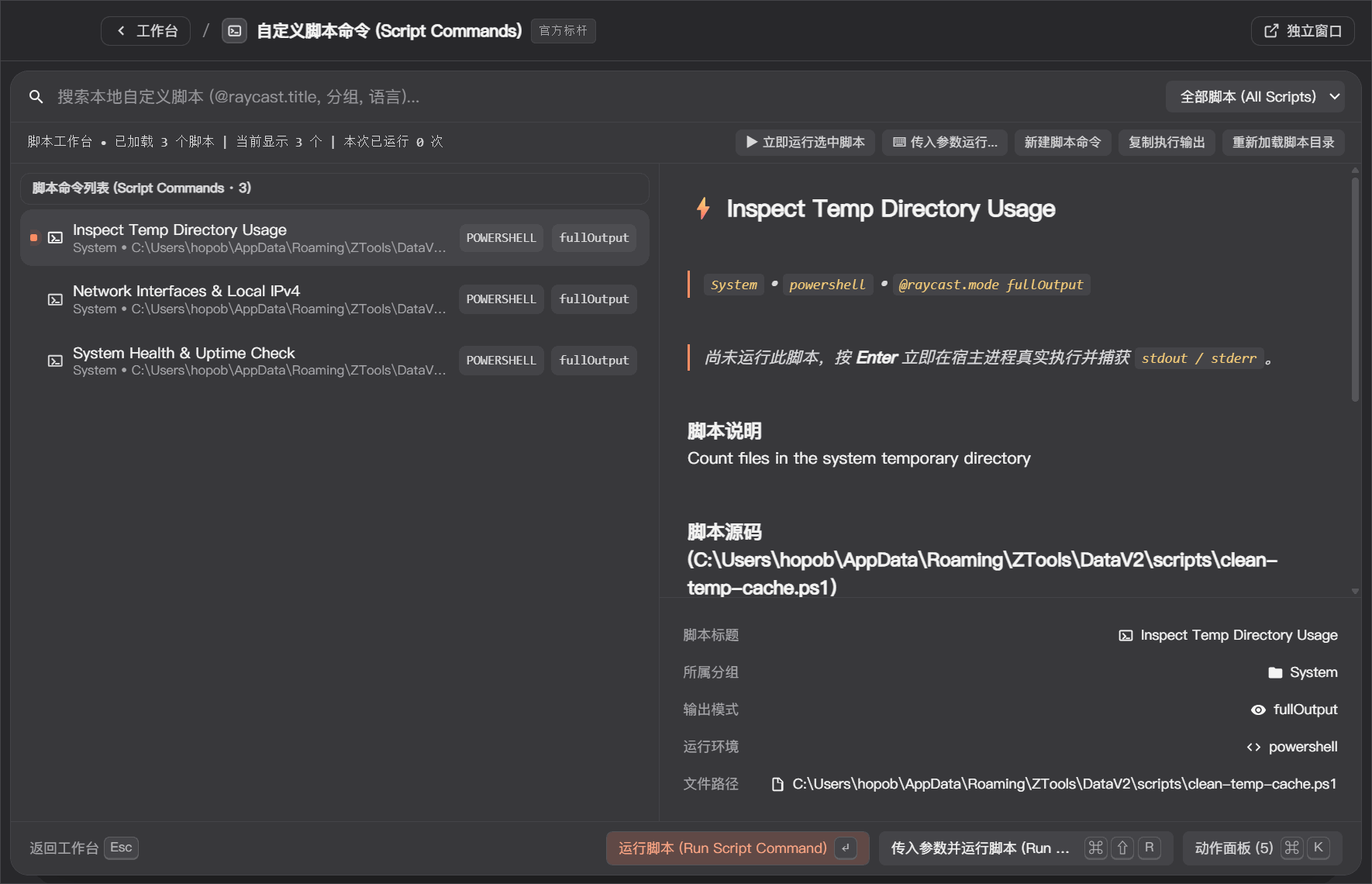This screenshot has width=1372, height=884.
Task: Open 独立窗口 standalone window button
Action: click(1303, 31)
